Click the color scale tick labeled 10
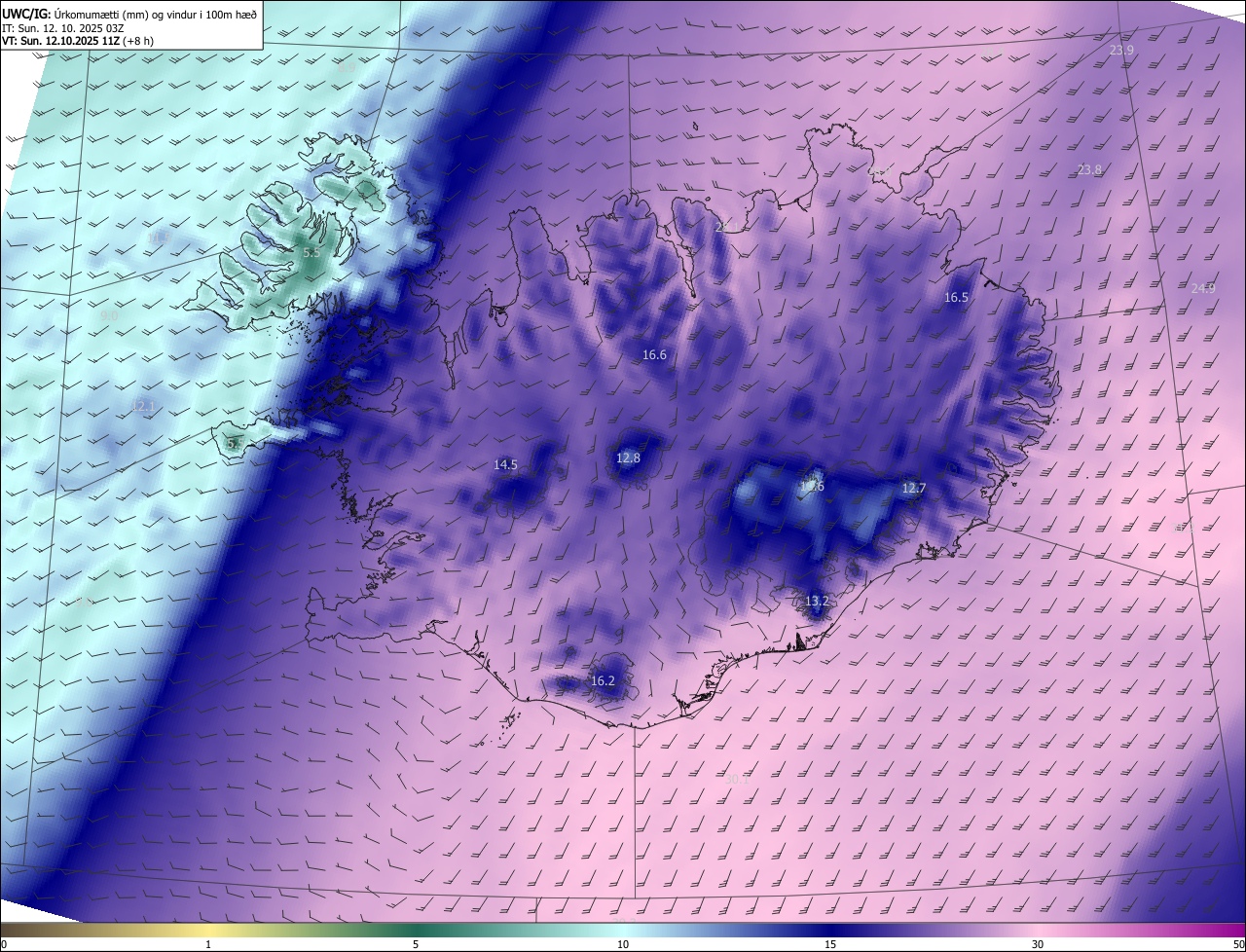Image resolution: width=1246 pixels, height=952 pixels. pyautogui.click(x=623, y=944)
